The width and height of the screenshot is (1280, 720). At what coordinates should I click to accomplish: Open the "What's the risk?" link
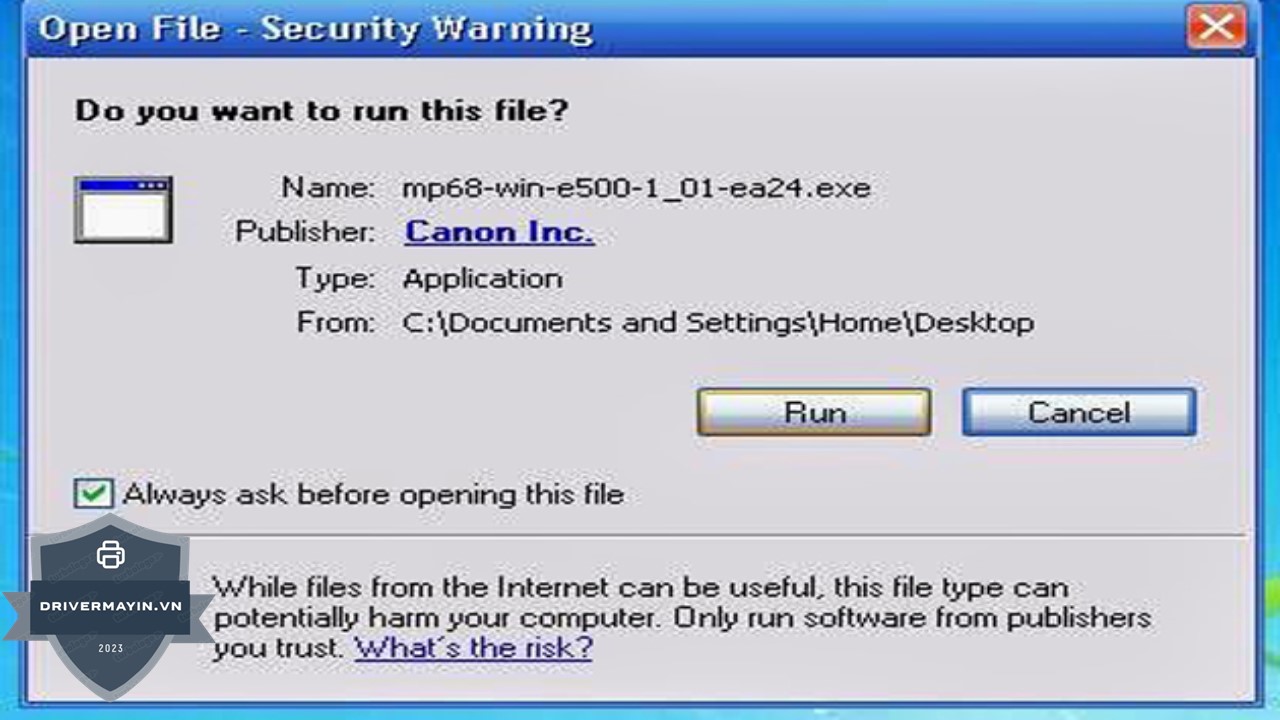pos(474,647)
